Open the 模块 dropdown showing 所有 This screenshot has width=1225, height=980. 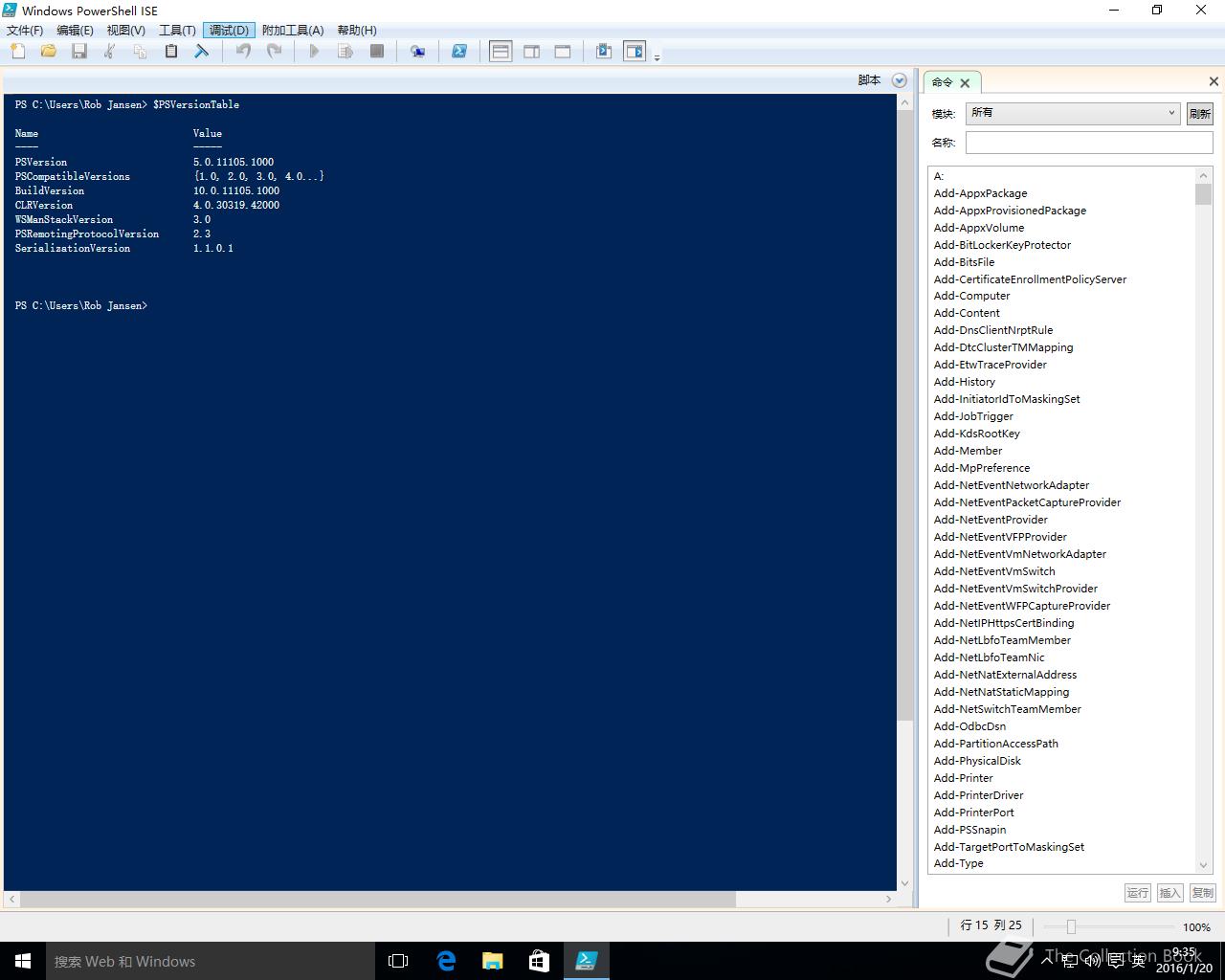tap(1073, 113)
